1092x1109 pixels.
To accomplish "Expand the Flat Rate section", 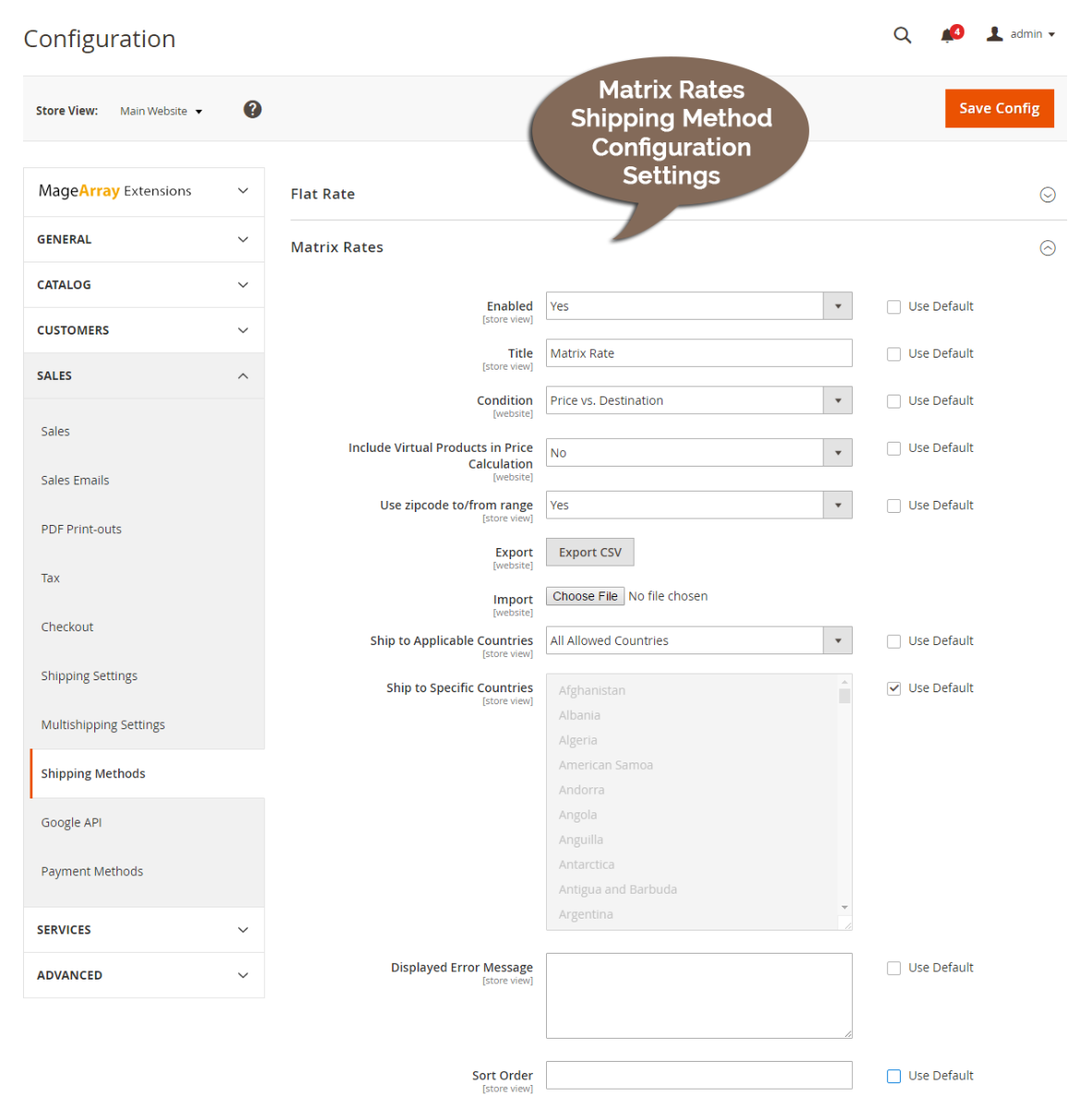I will (x=1048, y=194).
